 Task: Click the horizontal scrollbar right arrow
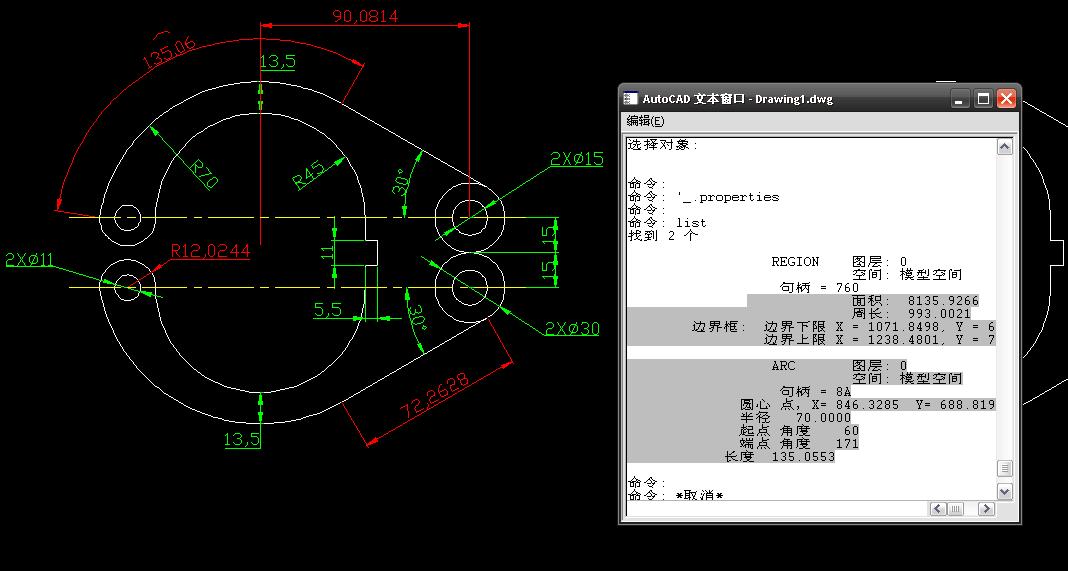point(986,508)
